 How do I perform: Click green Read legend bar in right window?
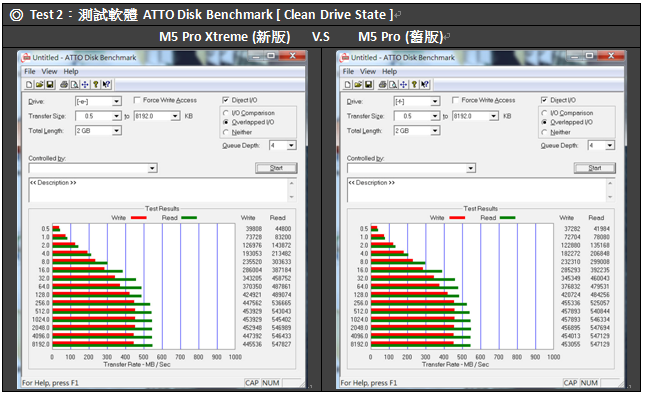[508, 218]
